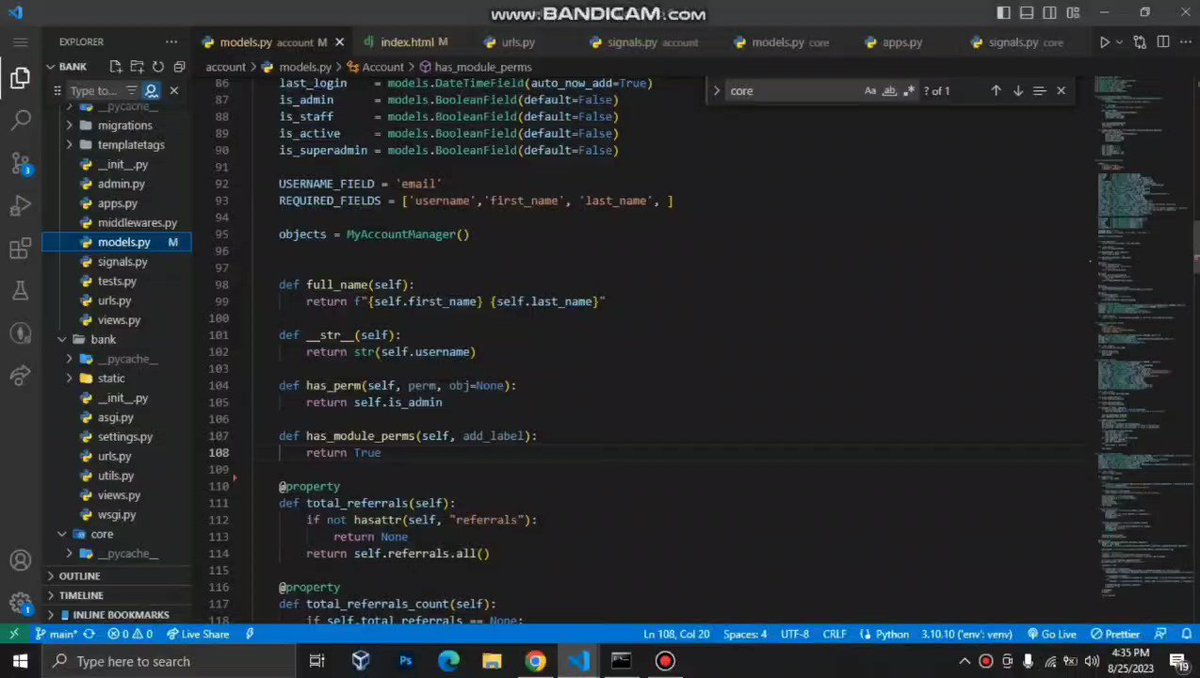Open Explorer more actions ellipsis

click(172, 42)
